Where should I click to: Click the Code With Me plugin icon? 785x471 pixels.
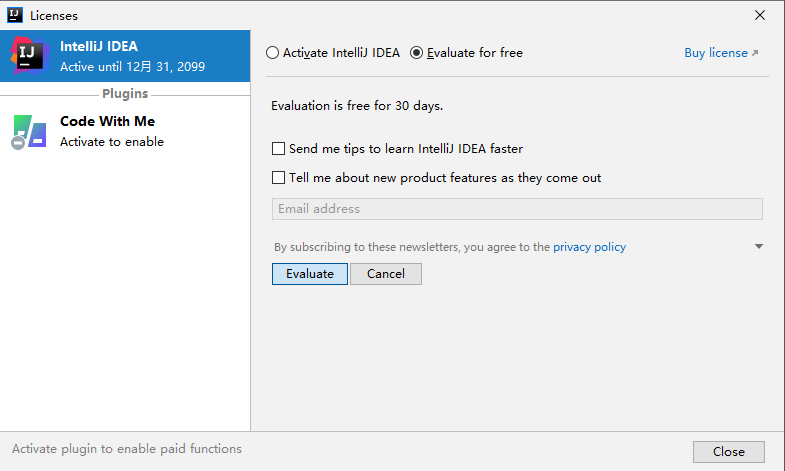pyautogui.click(x=29, y=131)
